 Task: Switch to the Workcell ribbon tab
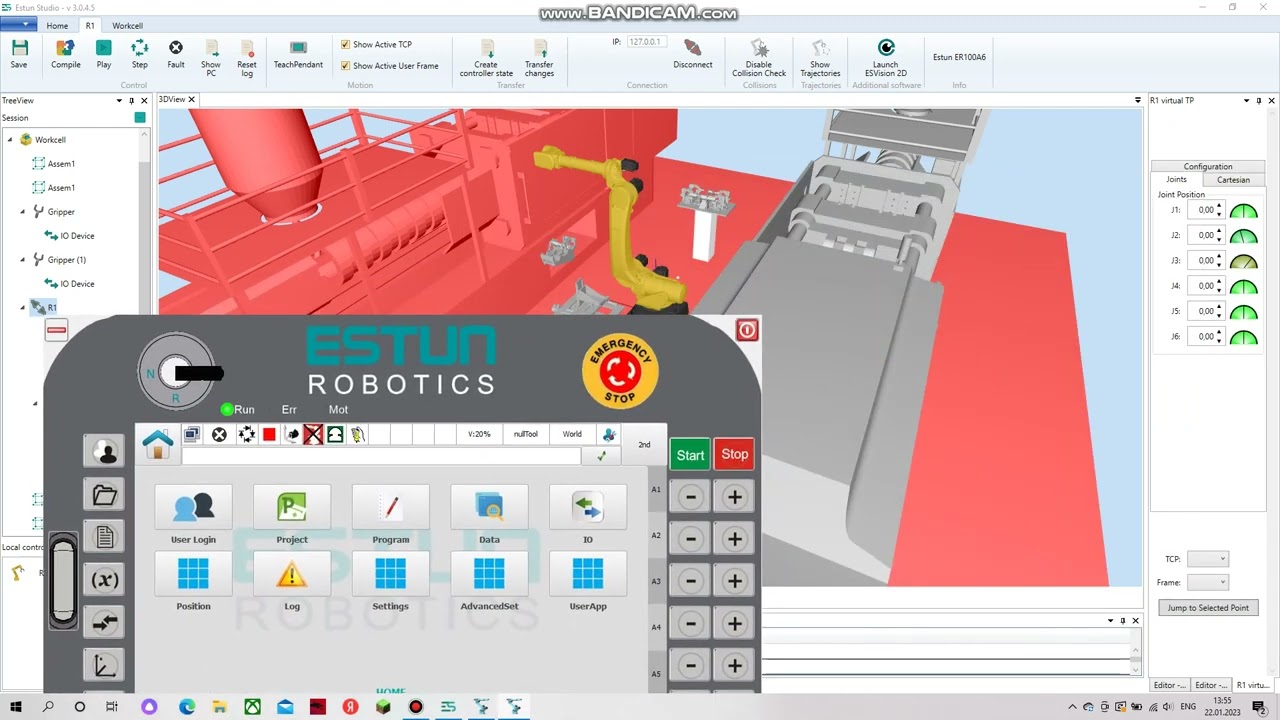(127, 25)
